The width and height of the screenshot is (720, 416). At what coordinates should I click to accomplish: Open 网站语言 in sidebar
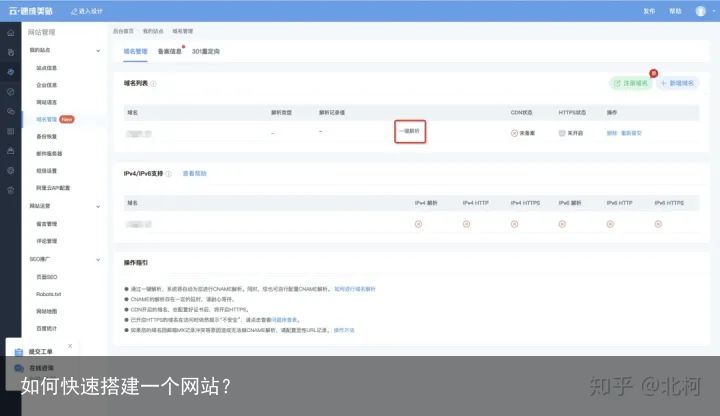[46, 102]
